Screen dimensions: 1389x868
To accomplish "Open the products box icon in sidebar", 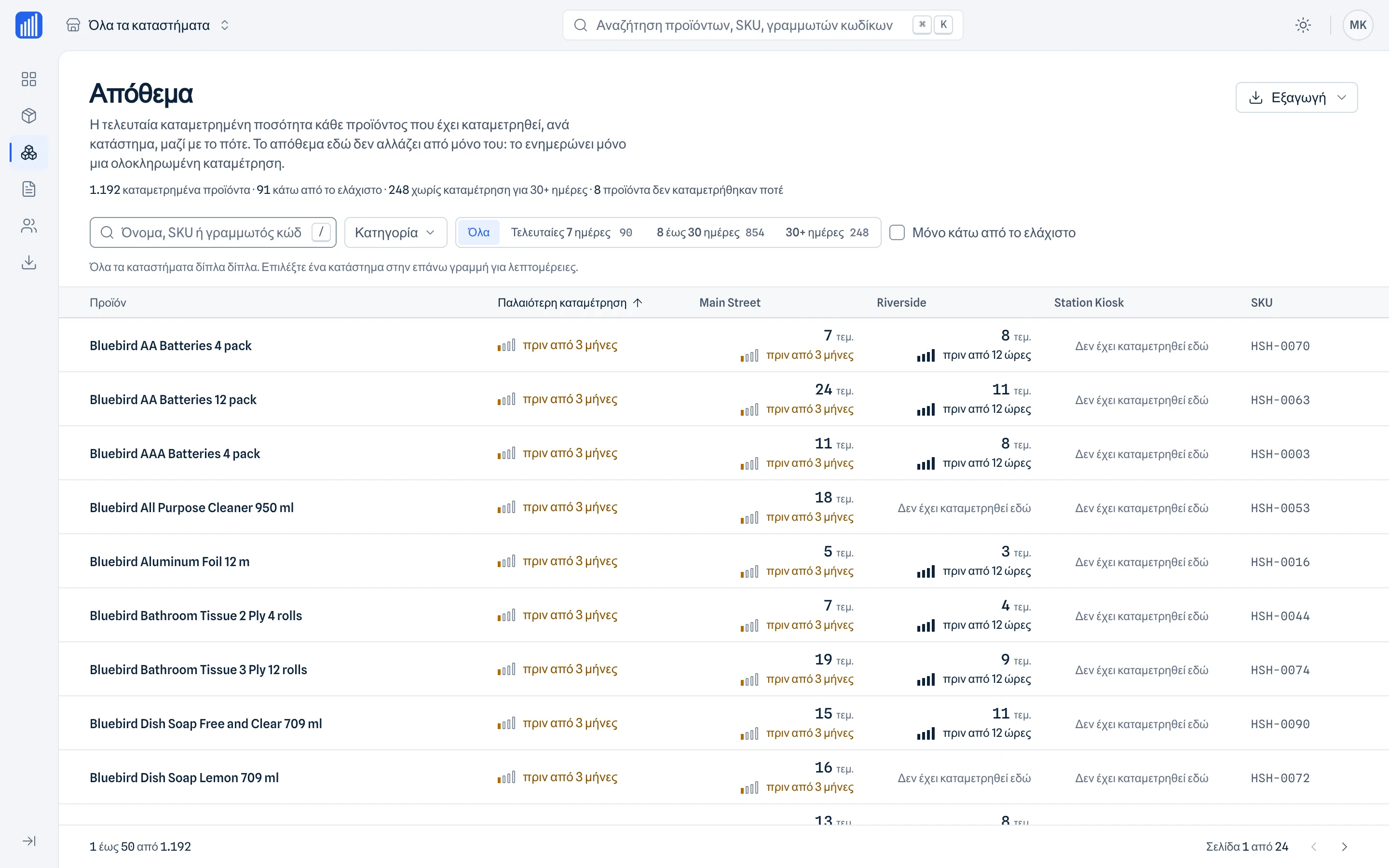I will pos(29,115).
